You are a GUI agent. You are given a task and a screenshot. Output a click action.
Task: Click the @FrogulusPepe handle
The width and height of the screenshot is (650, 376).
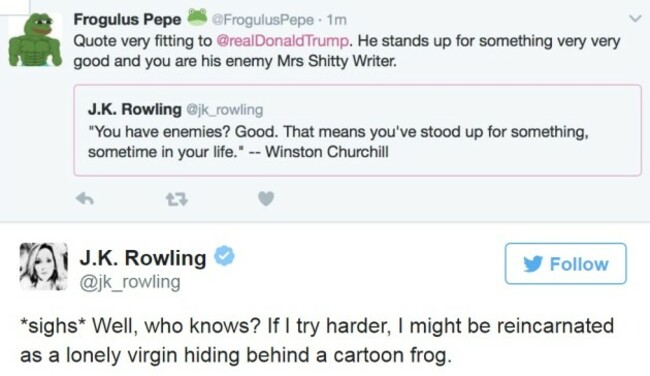coord(263,19)
